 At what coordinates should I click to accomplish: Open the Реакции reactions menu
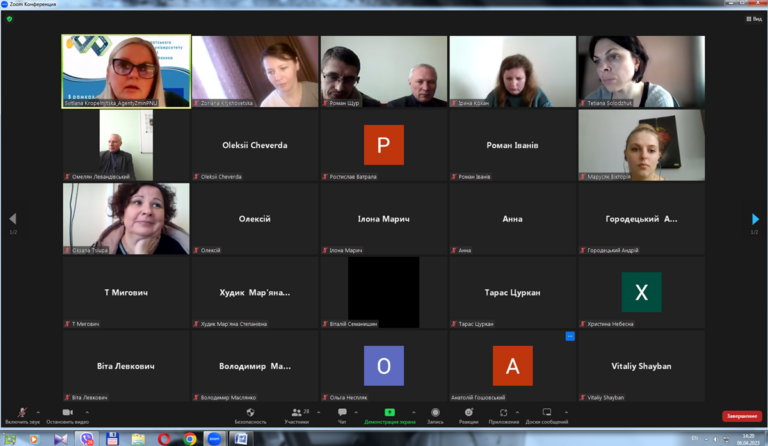(x=469, y=416)
